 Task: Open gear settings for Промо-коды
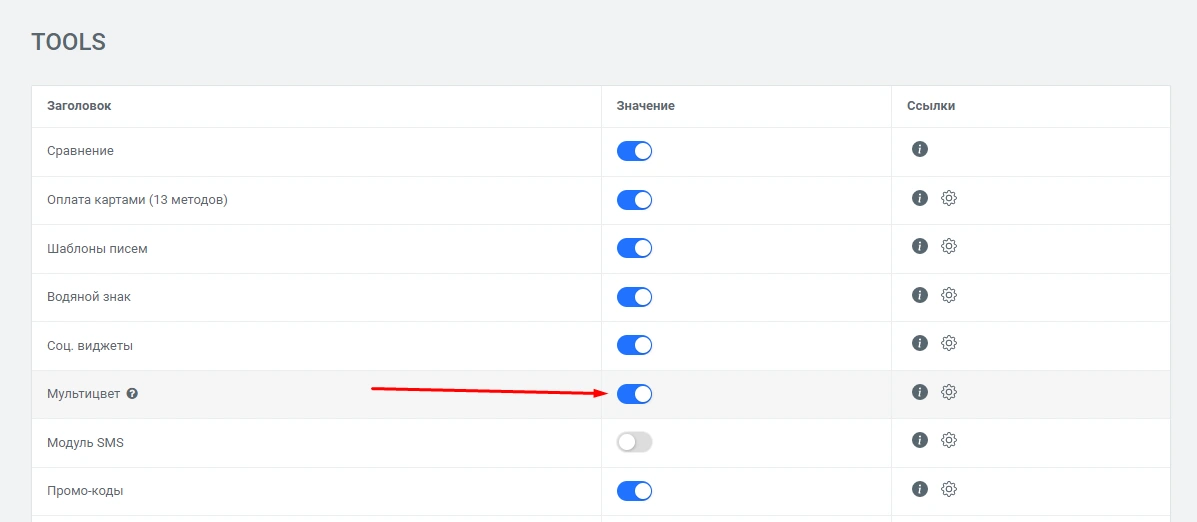click(949, 489)
